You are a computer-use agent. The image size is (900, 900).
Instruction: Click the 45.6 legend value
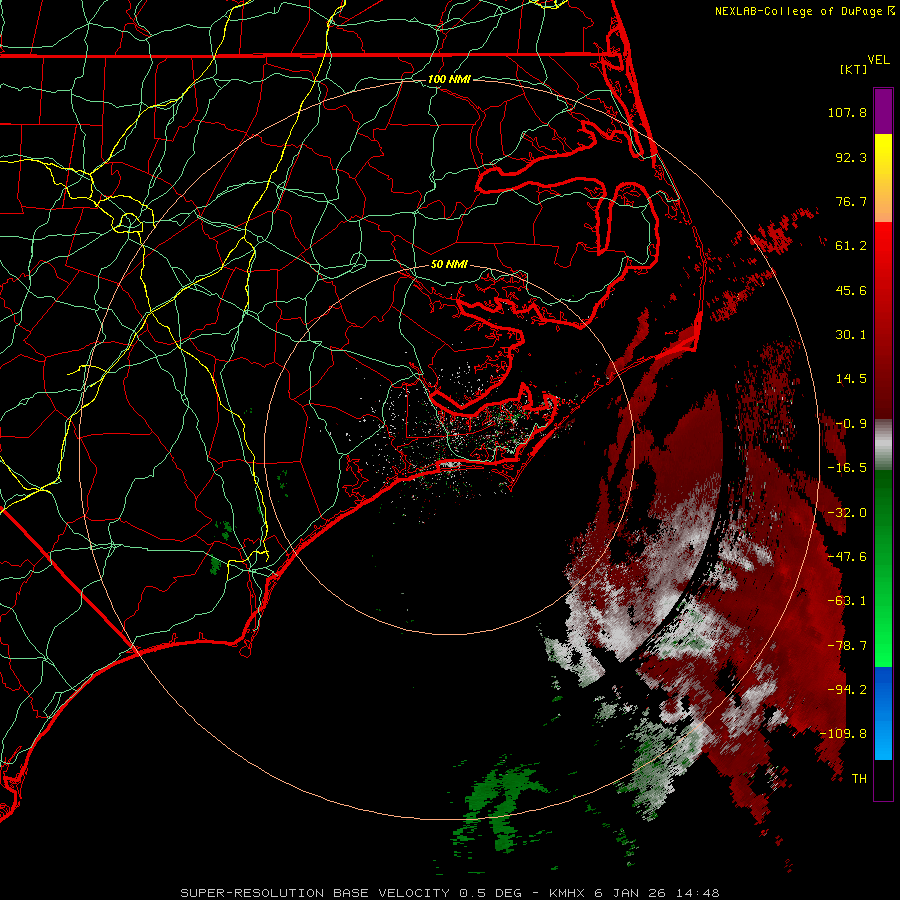coord(851,290)
